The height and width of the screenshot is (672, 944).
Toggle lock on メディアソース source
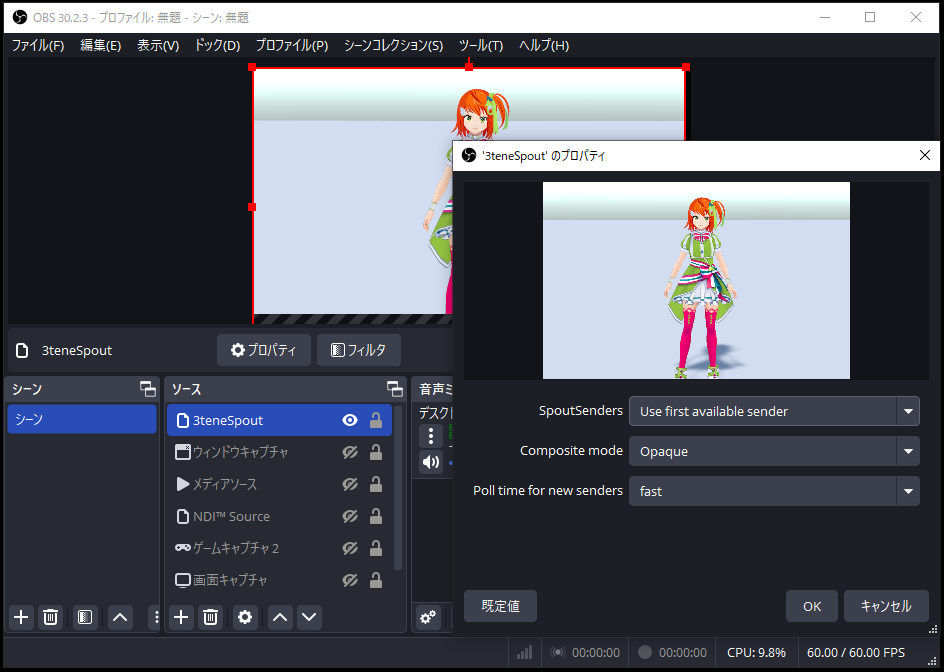[376, 484]
